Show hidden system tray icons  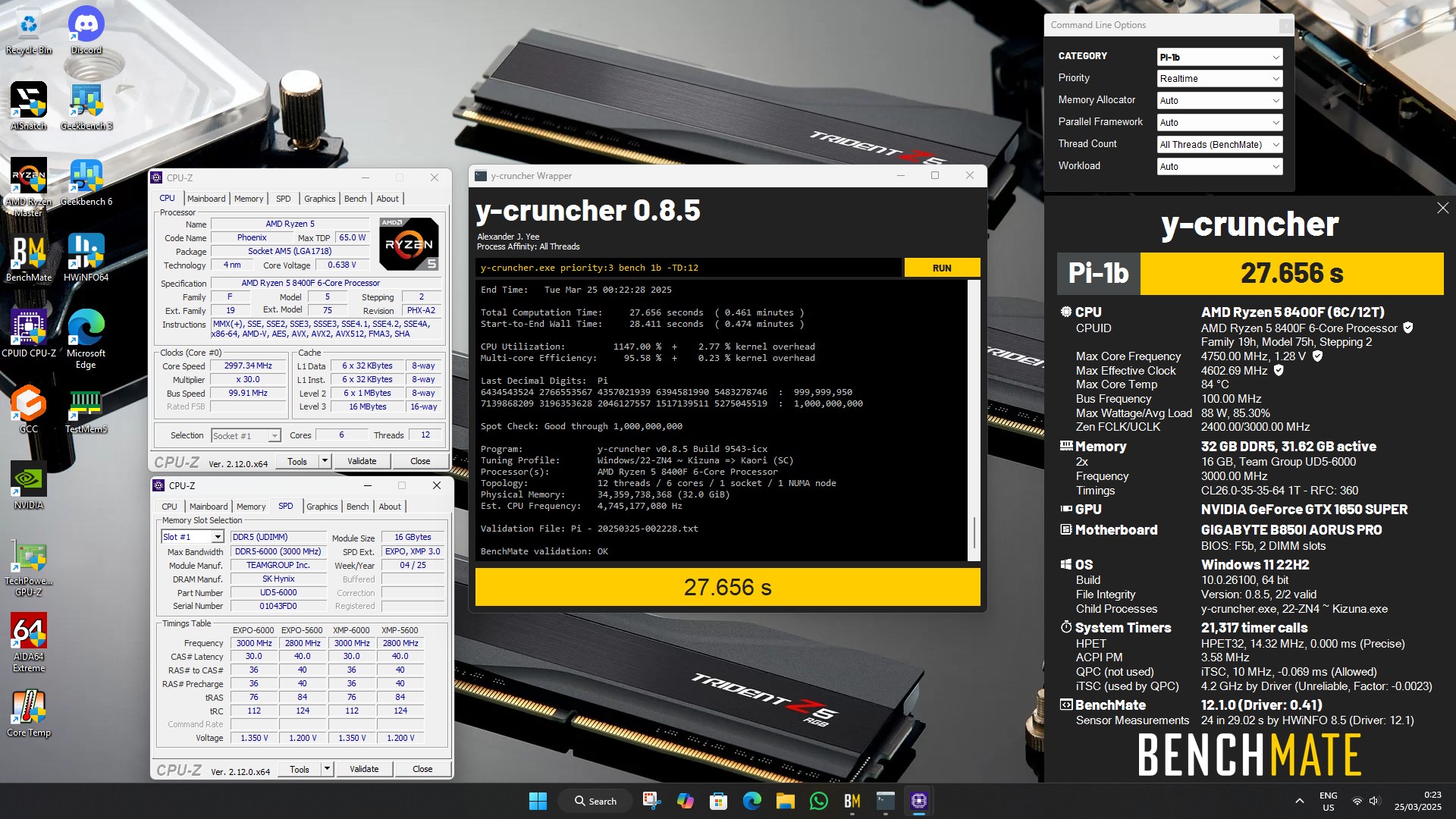[x=1300, y=801]
